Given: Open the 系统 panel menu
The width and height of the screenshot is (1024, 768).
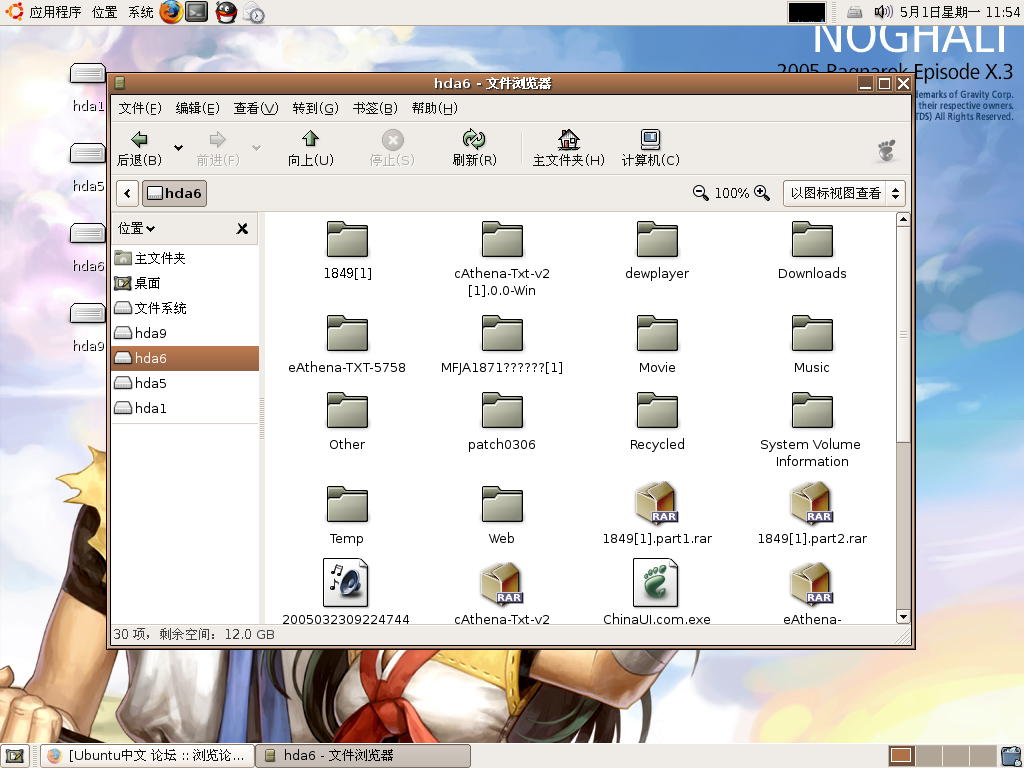Looking at the screenshot, I should [x=140, y=12].
